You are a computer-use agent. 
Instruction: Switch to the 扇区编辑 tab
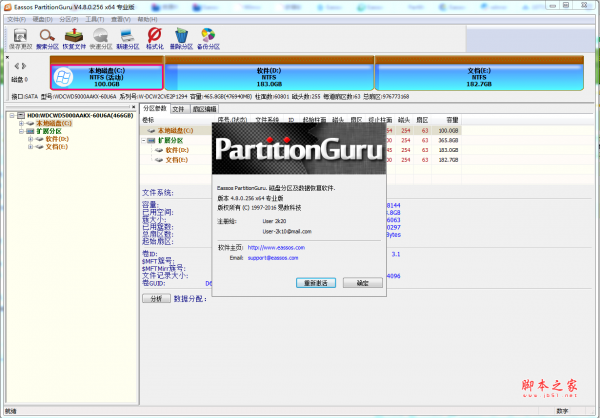click(x=204, y=108)
